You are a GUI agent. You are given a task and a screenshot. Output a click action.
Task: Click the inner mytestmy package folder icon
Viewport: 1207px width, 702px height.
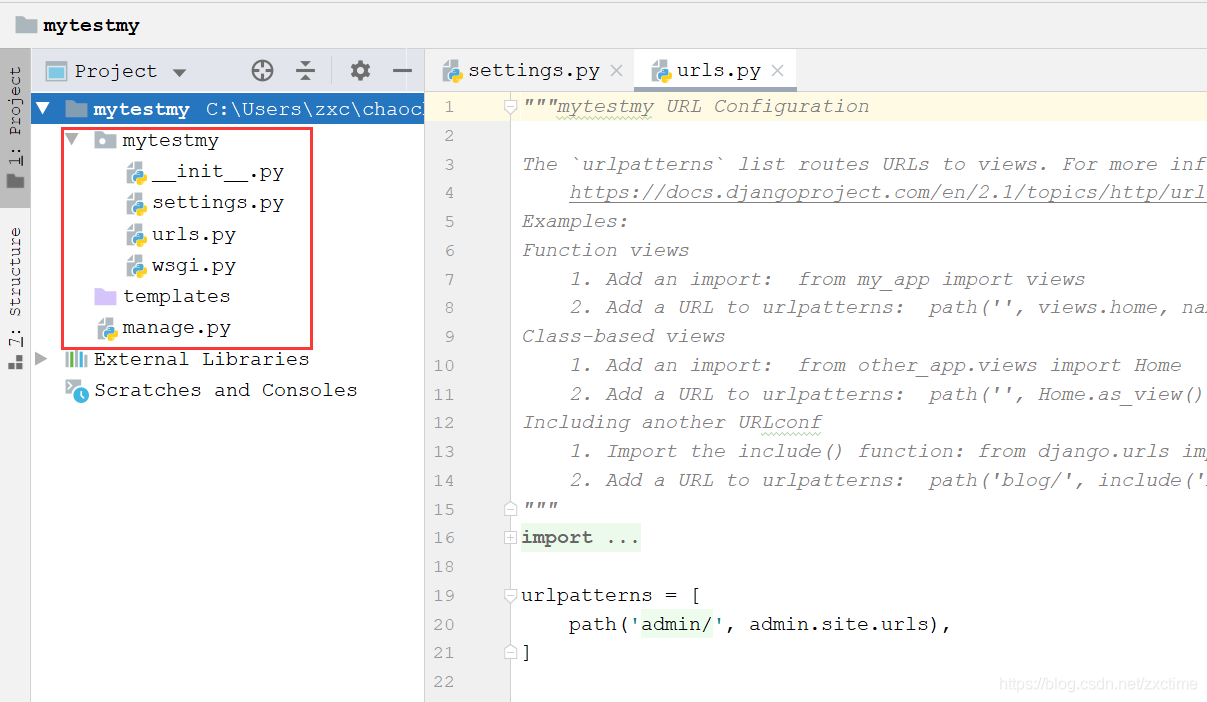pyautogui.click(x=105, y=140)
